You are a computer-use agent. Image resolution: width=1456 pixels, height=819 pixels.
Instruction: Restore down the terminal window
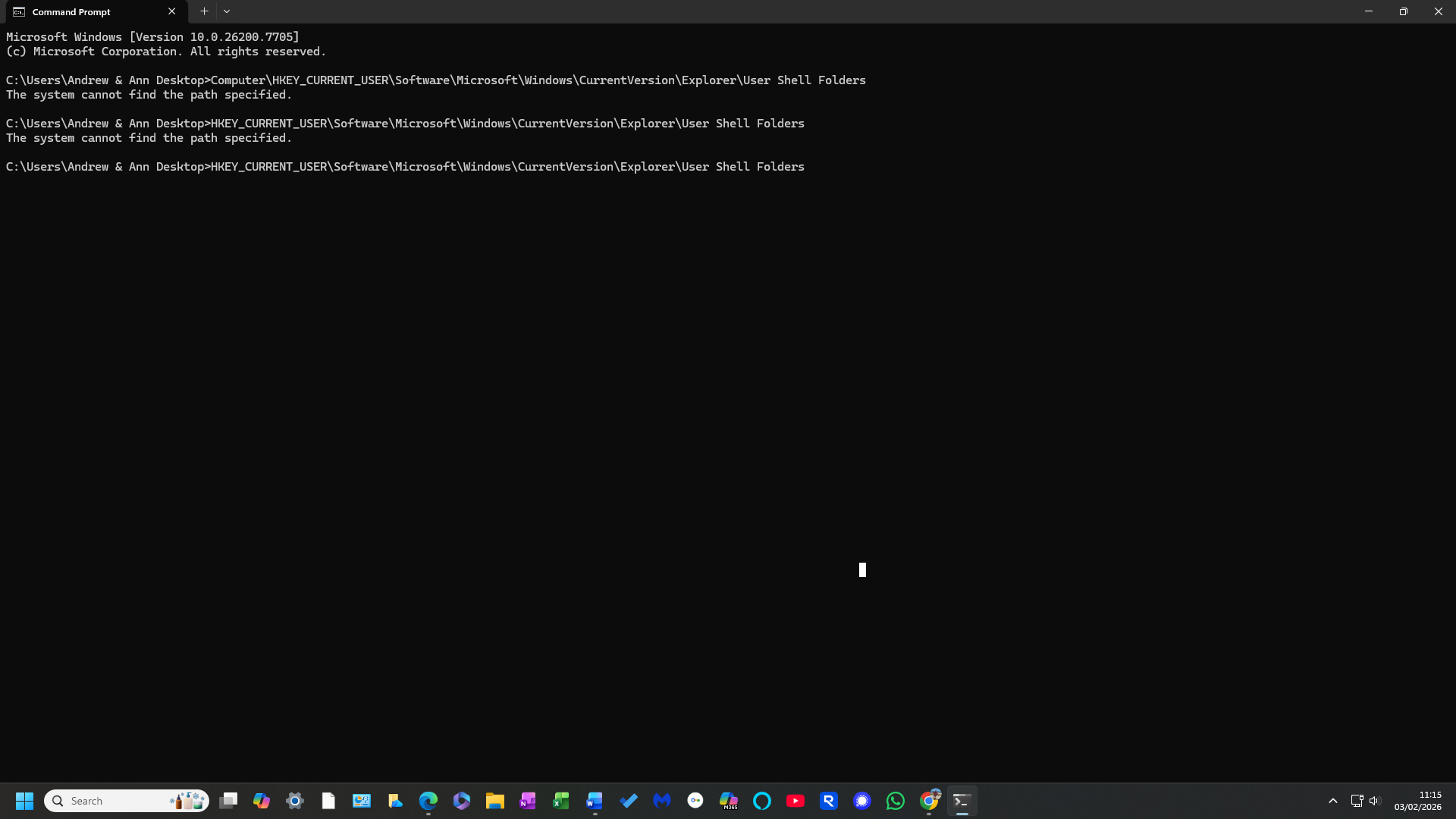[1404, 11]
